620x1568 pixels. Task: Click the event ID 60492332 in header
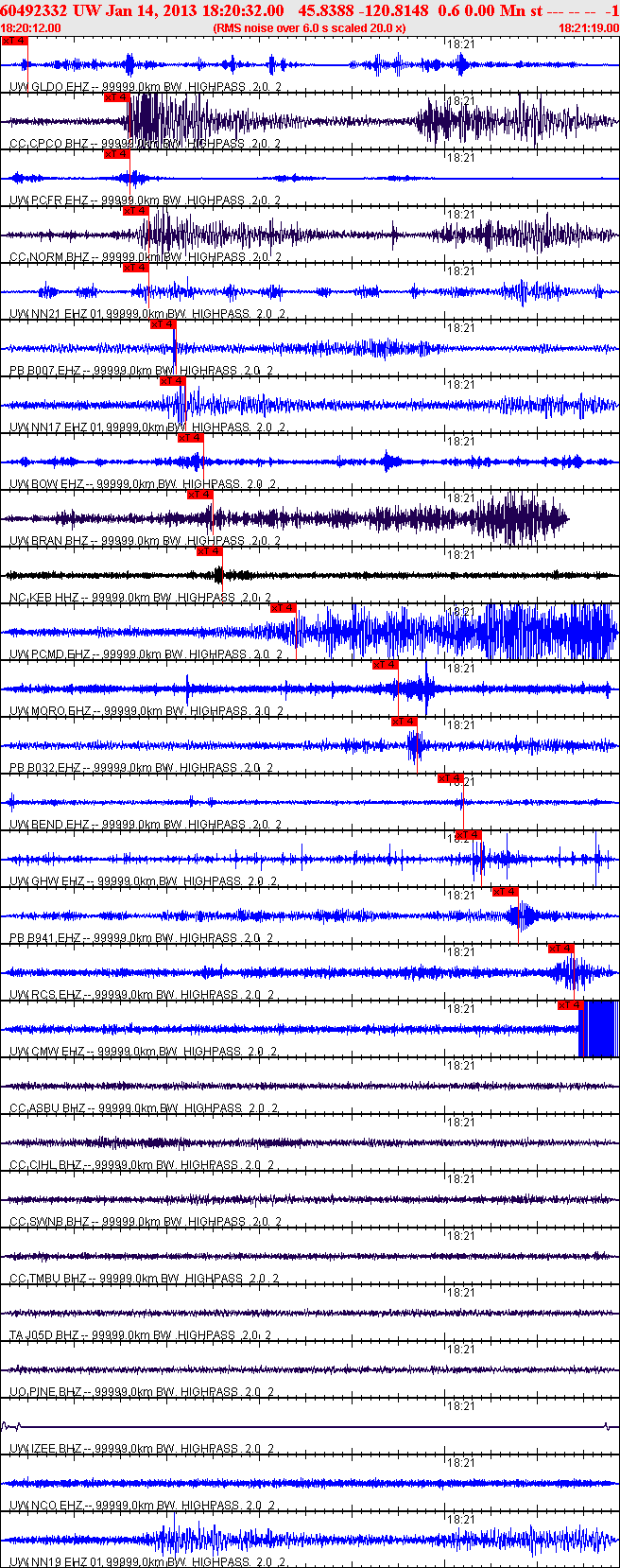33,10
